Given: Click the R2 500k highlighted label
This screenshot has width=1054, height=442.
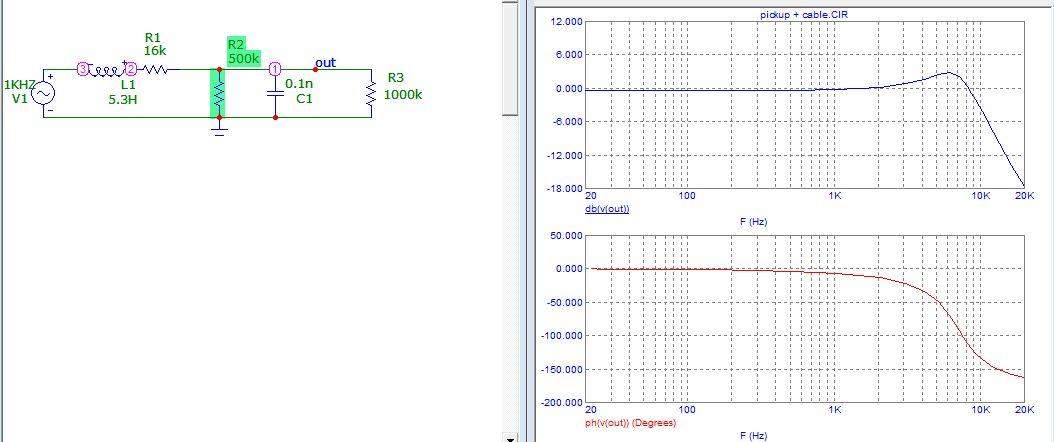Looking at the screenshot, I should [243, 52].
